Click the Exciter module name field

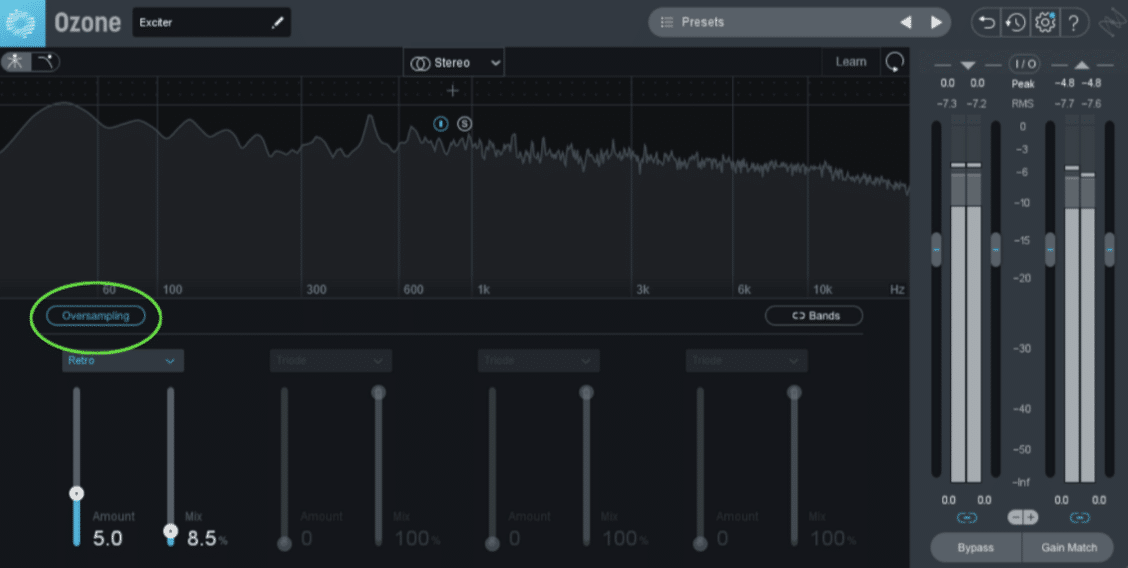[x=212, y=23]
